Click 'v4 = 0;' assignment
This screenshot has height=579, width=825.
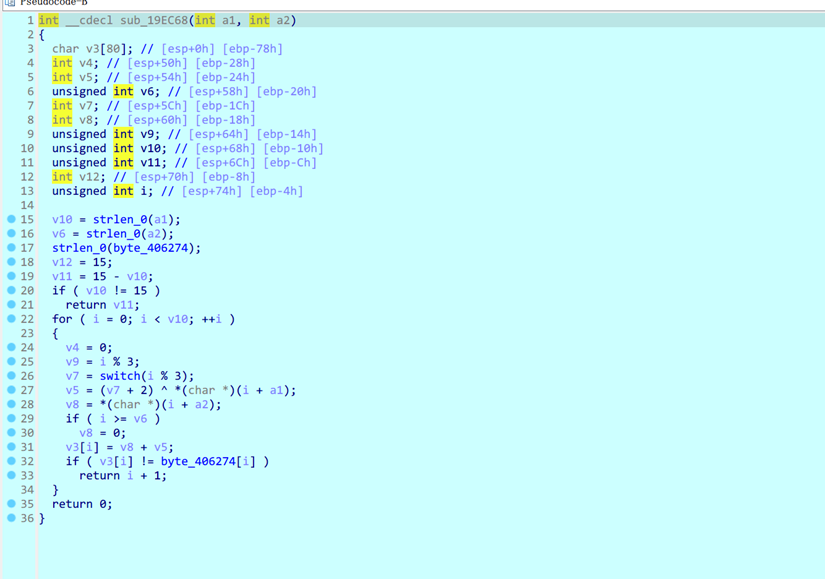(x=89, y=347)
